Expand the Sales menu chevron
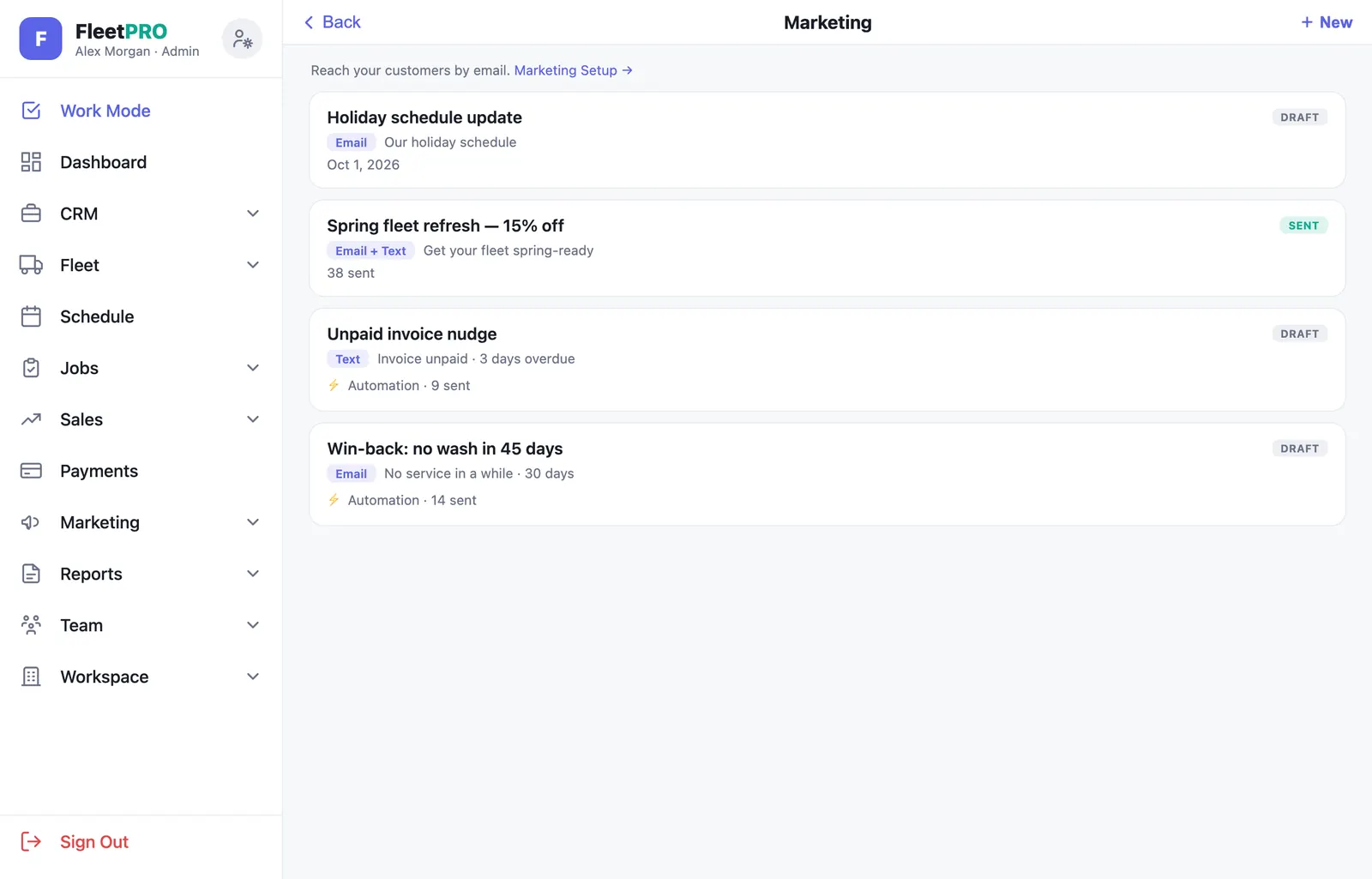The width and height of the screenshot is (1372, 879). pyautogui.click(x=253, y=419)
